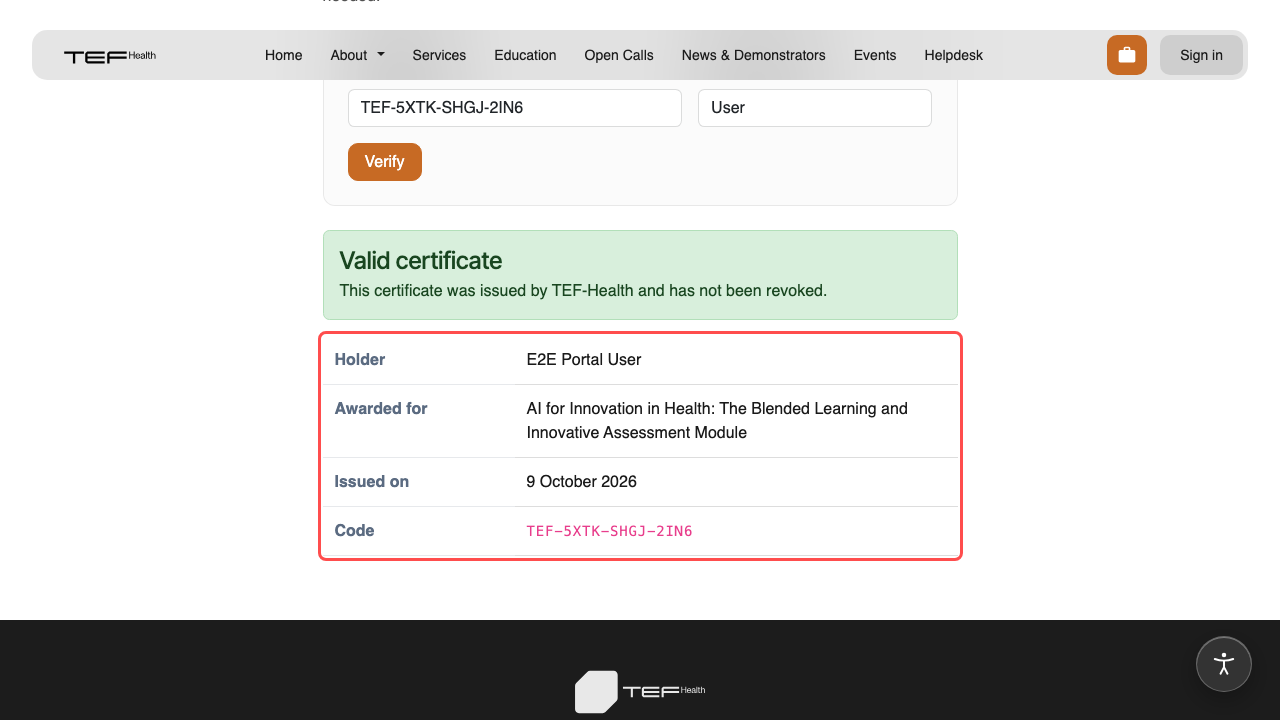
Task: Open the Events page
Action: click(875, 55)
